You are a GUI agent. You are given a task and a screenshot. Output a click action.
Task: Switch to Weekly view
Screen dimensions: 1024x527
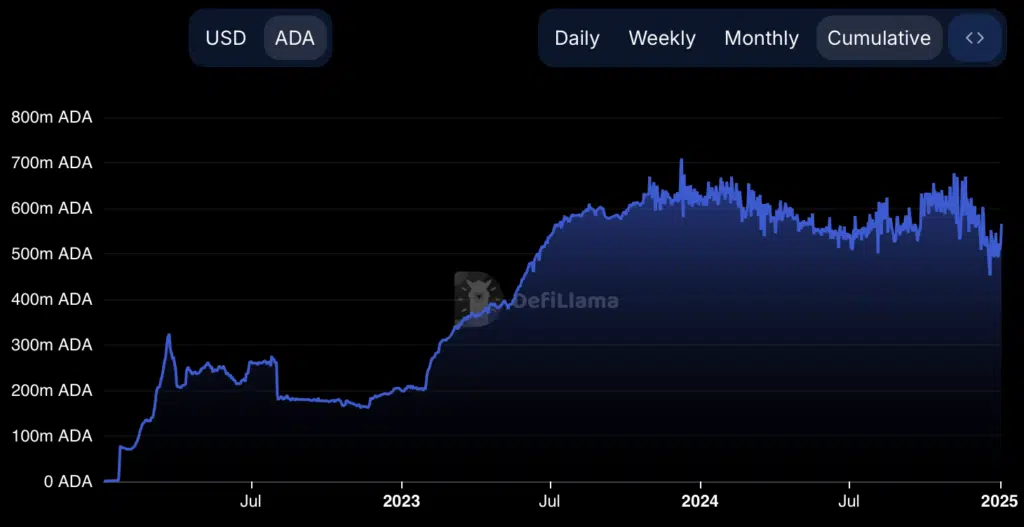click(x=662, y=38)
